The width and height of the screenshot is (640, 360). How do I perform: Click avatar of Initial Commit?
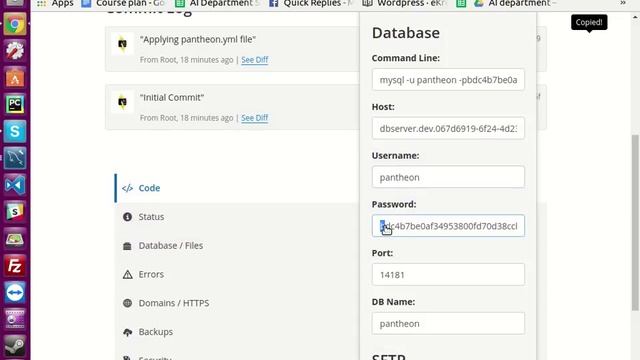click(x=122, y=102)
